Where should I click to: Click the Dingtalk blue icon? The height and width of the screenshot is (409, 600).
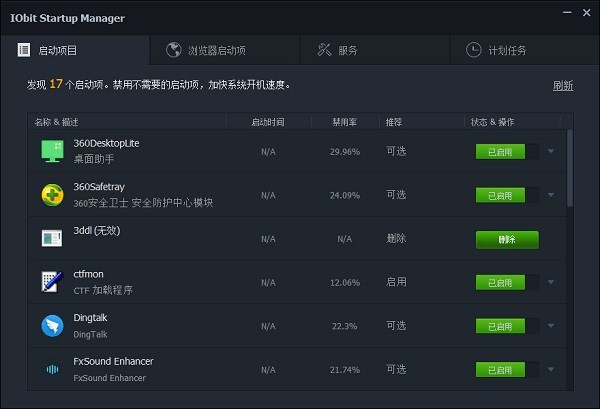pos(52,326)
